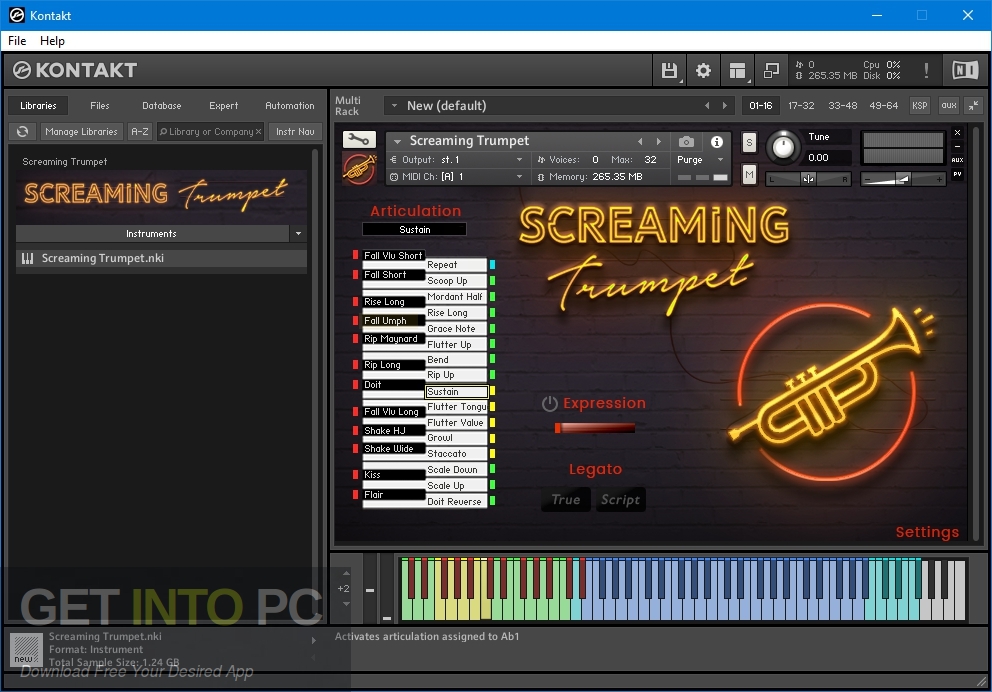Image resolution: width=992 pixels, height=692 pixels.
Task: Expand the info pane arrow beside Screaming Trumpet.nki
Action: point(313,640)
